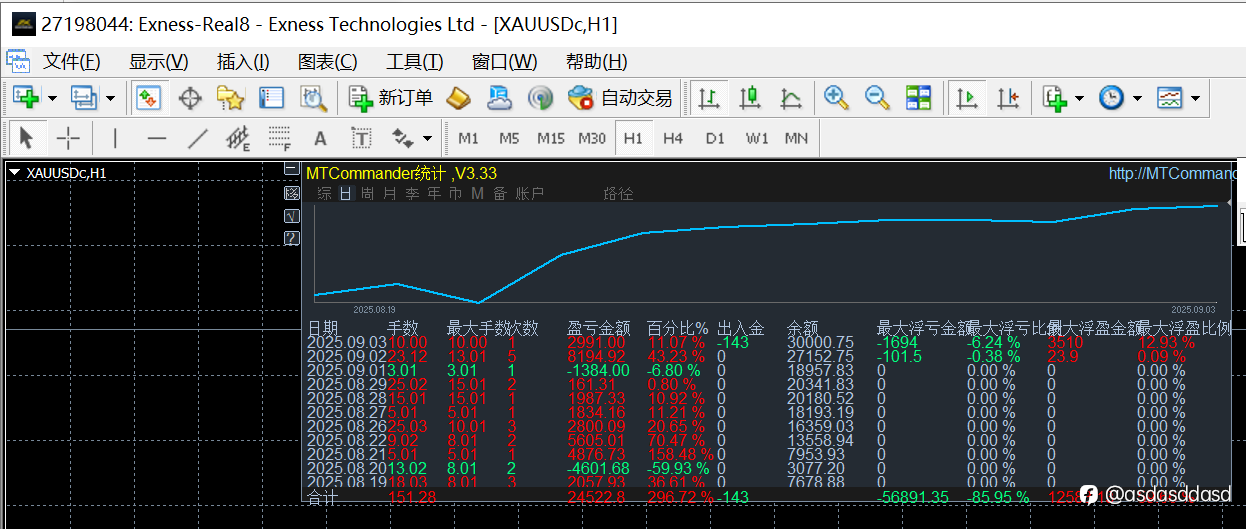Open the 文件(F) menu
Screen dimensions: 1246x529
click(x=72, y=61)
